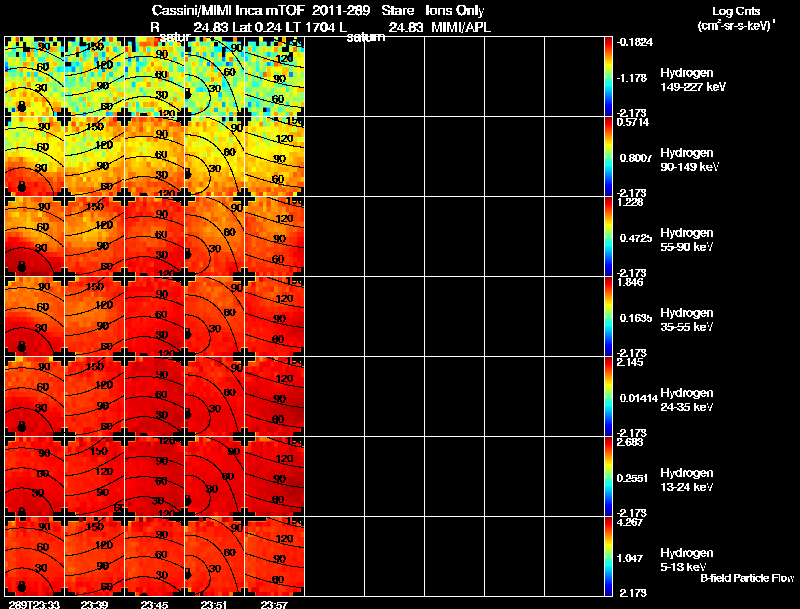Screen dimensions: 800x609
Task: Select the 24-35 keV panel at 289T23:33
Action: coord(35,396)
